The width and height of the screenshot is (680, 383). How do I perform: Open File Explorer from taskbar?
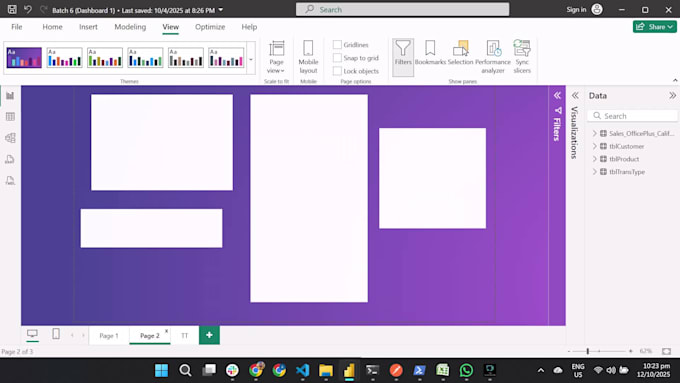point(326,370)
